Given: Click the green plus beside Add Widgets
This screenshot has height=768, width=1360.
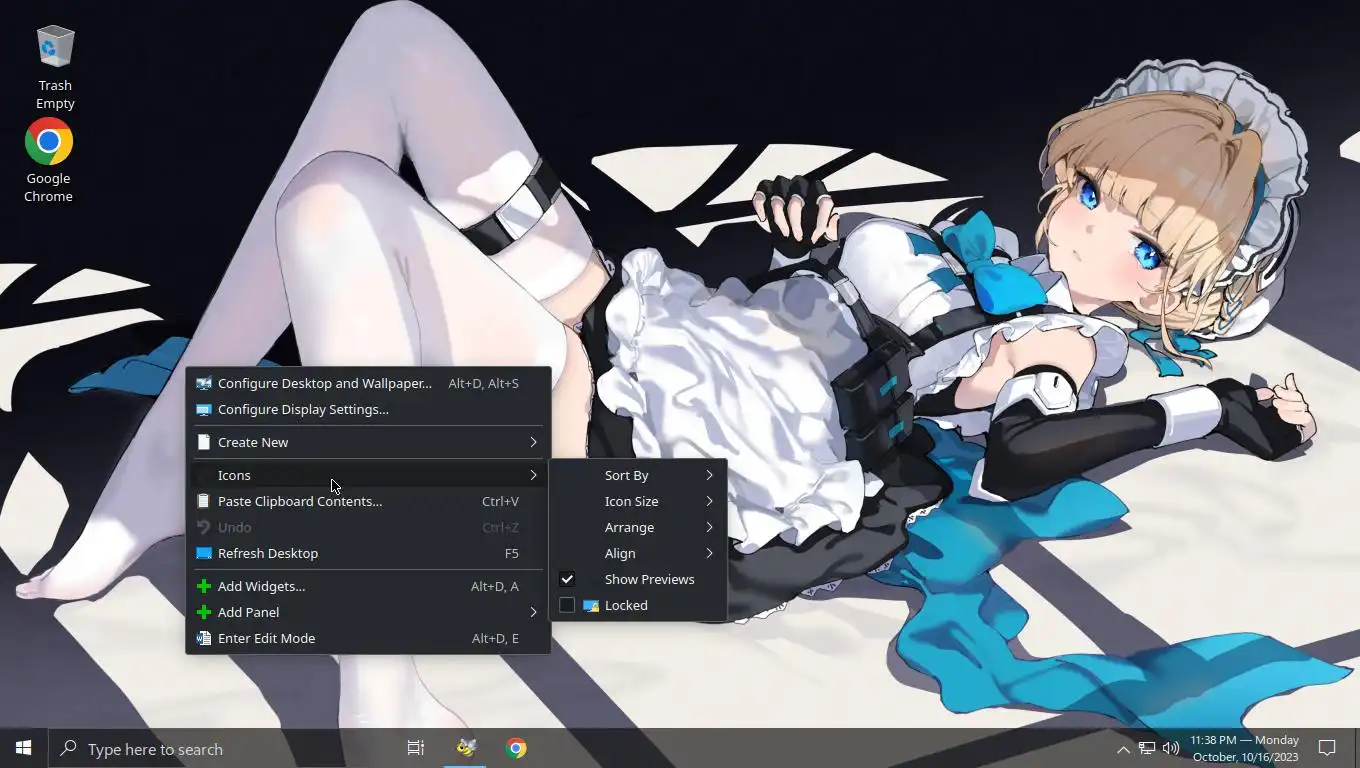Looking at the screenshot, I should 204,586.
